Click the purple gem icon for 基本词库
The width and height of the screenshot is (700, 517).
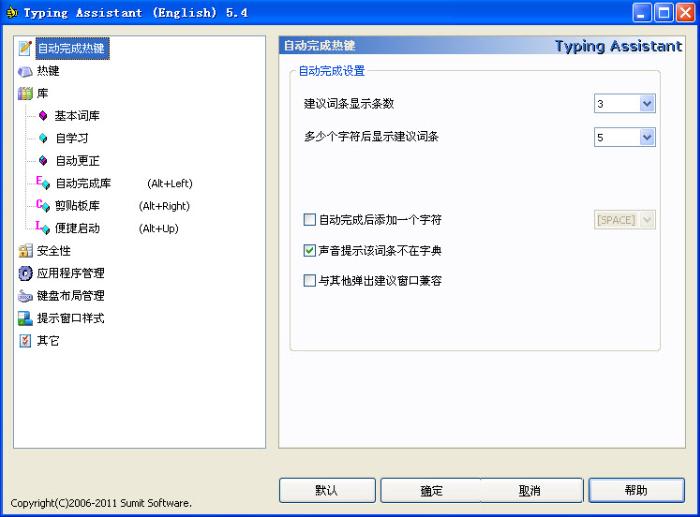[x=43, y=116]
